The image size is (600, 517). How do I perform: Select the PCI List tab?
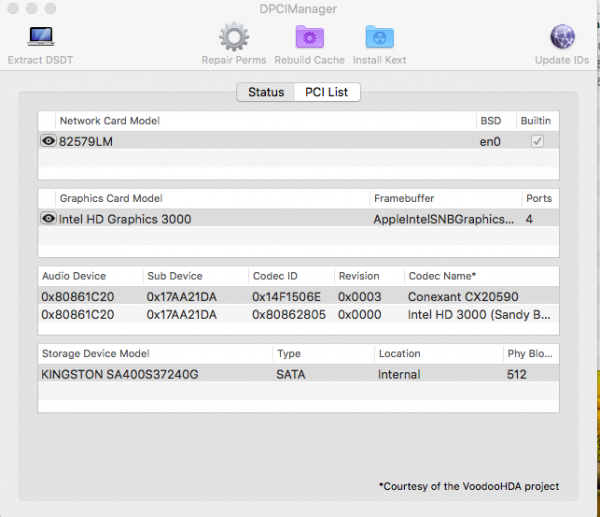[x=326, y=92]
